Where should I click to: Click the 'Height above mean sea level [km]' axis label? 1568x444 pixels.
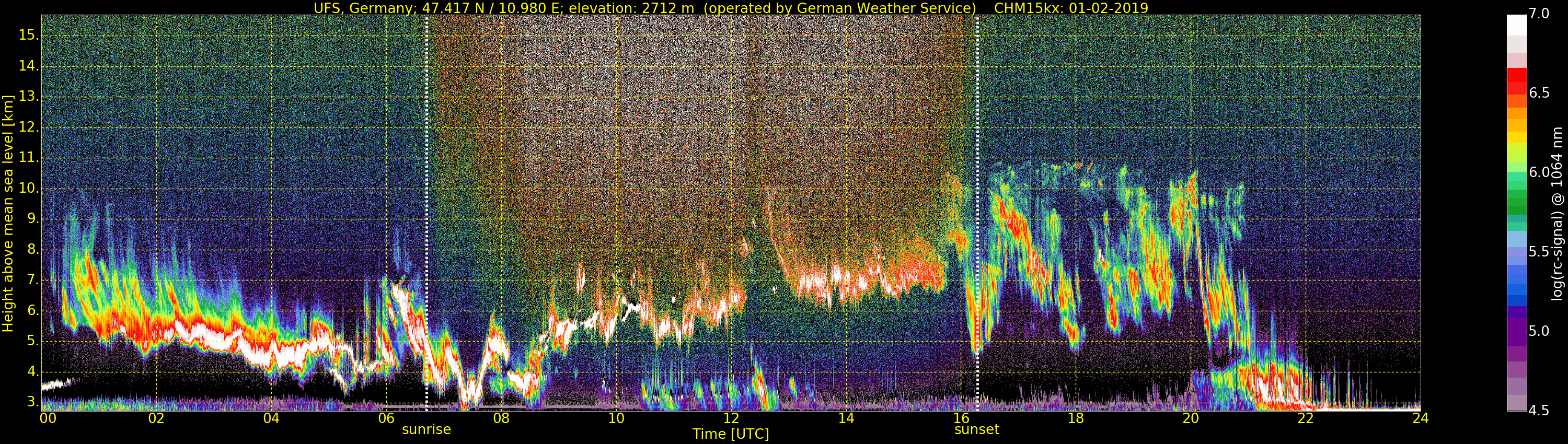coord(7,213)
